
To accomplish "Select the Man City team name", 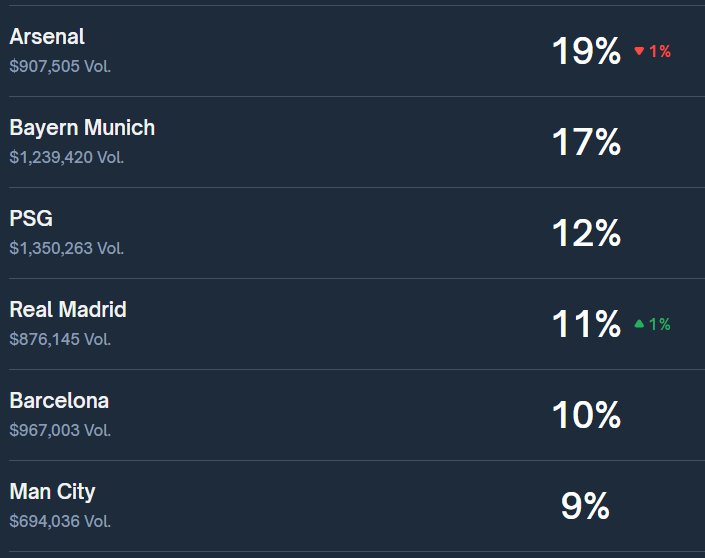I will (x=52, y=492).
